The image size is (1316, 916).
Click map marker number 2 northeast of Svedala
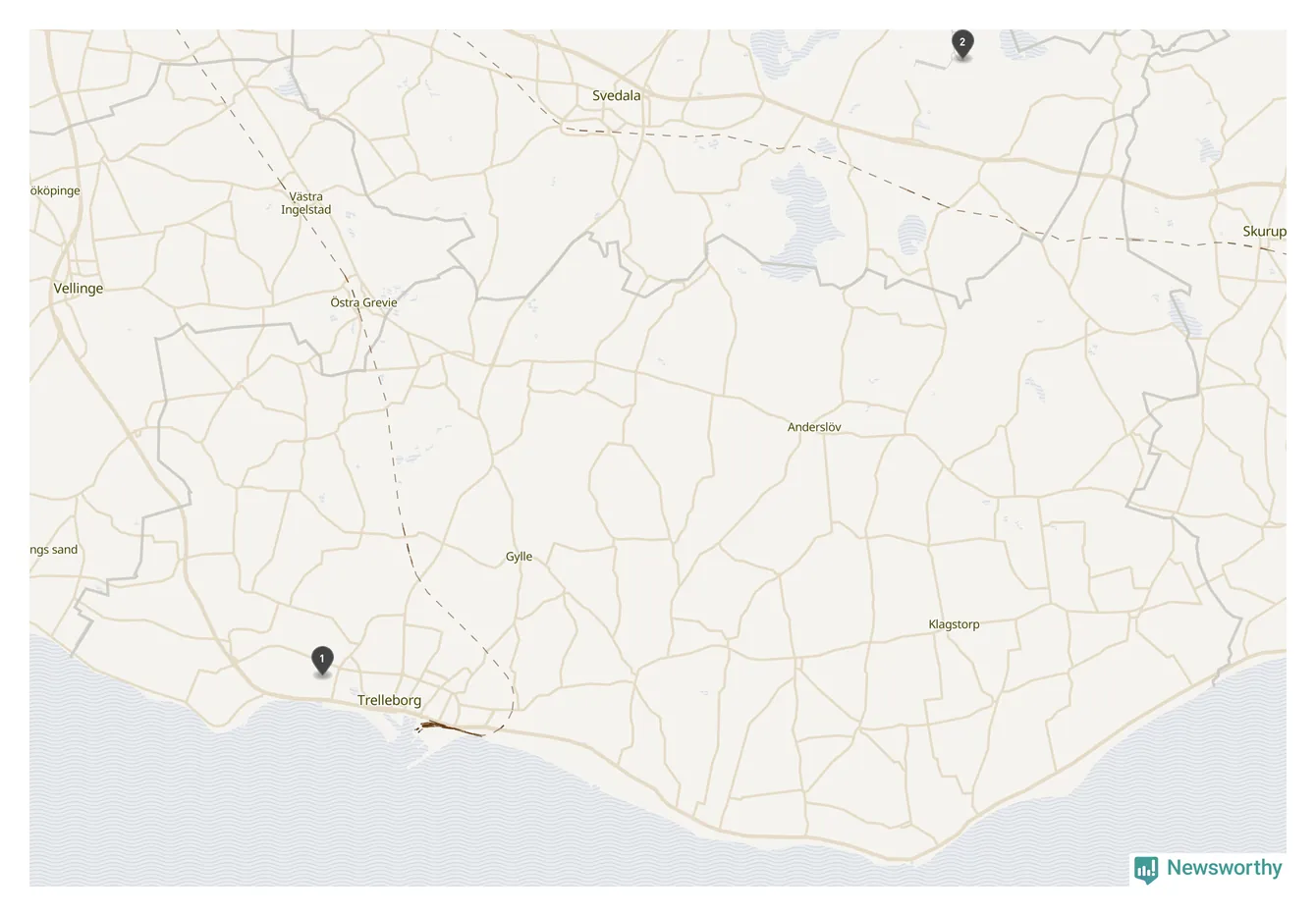tap(962, 44)
